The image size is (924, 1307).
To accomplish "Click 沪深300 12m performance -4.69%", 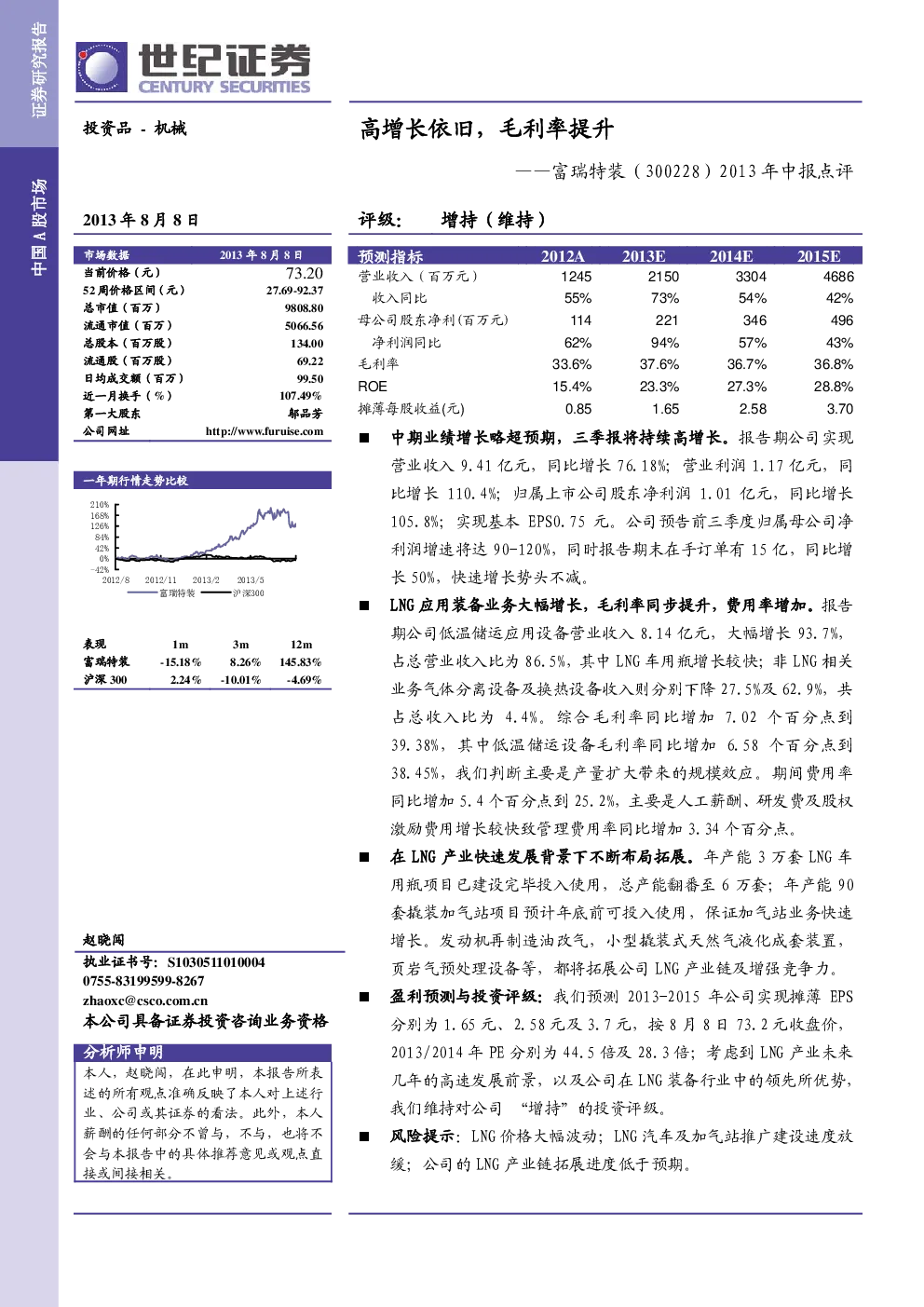I will [304, 680].
